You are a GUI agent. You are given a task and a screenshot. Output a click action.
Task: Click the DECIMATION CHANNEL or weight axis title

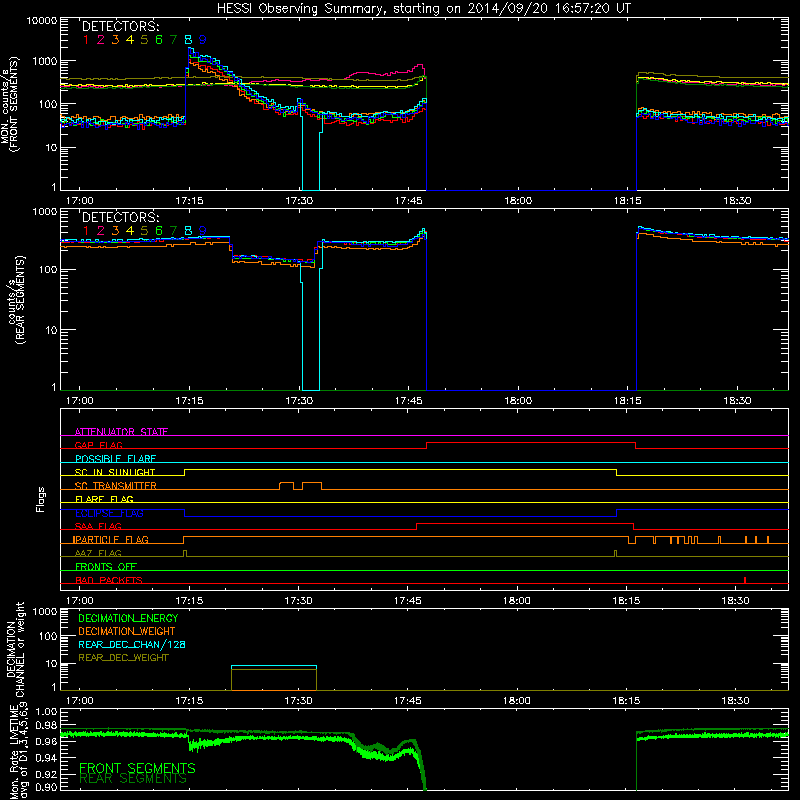pyautogui.click(x=15, y=649)
